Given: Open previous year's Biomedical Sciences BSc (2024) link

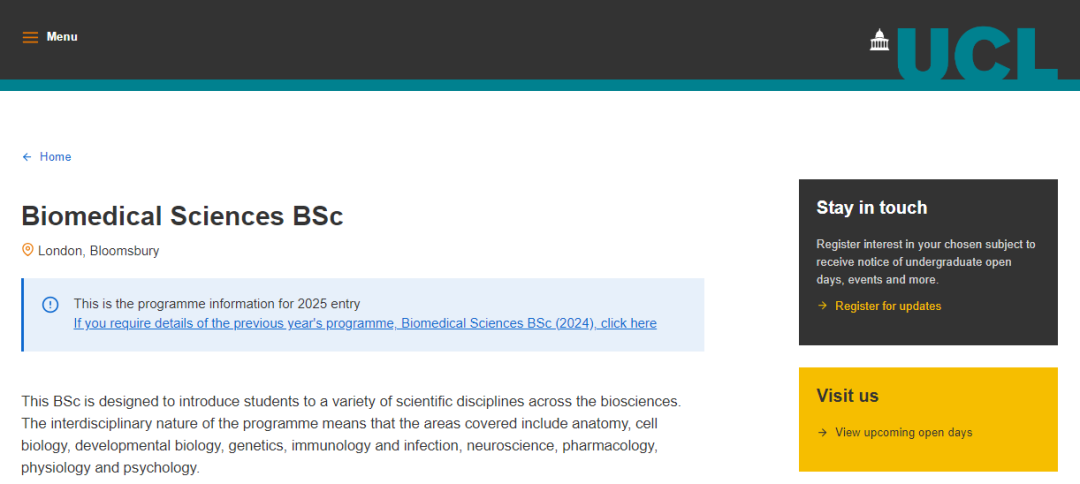Looking at the screenshot, I should pyautogui.click(x=365, y=324).
